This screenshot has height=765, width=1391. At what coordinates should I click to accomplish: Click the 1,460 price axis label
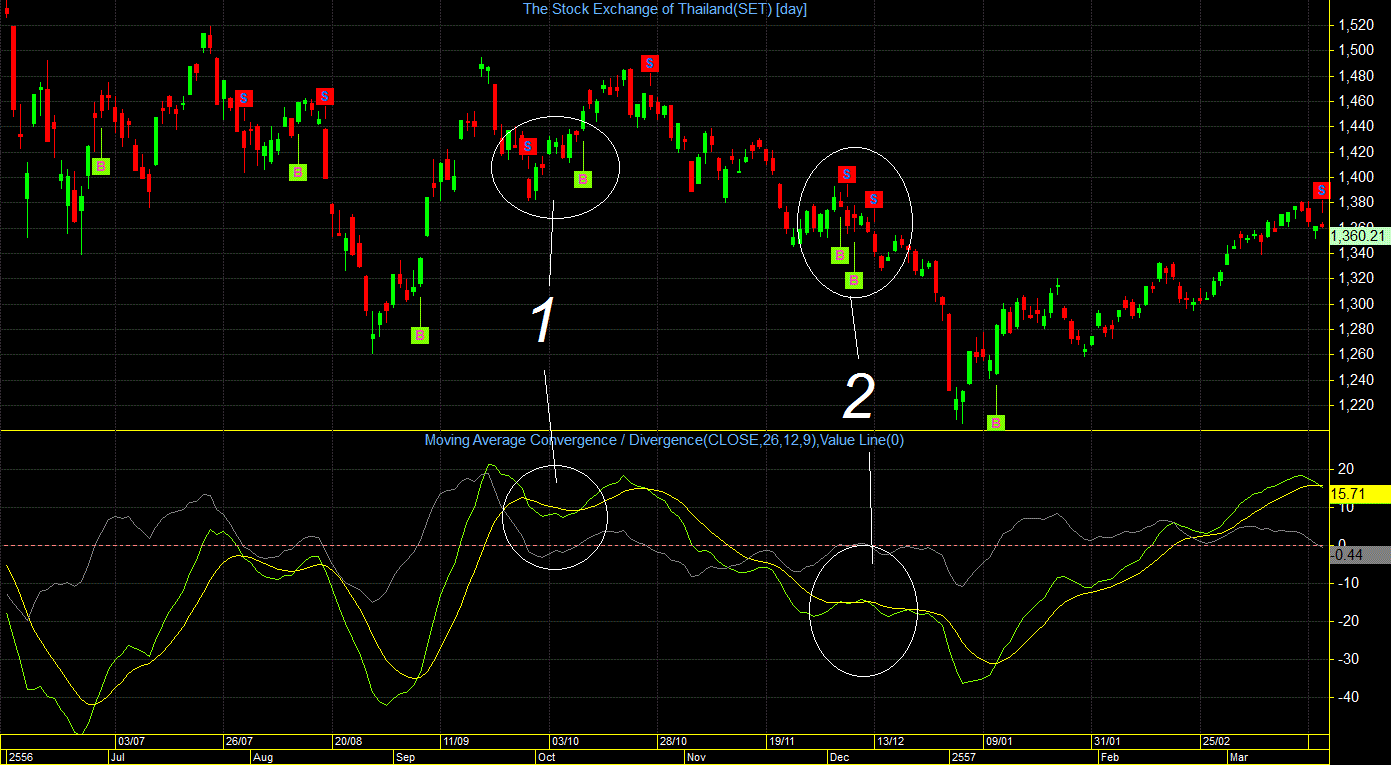coord(1355,101)
